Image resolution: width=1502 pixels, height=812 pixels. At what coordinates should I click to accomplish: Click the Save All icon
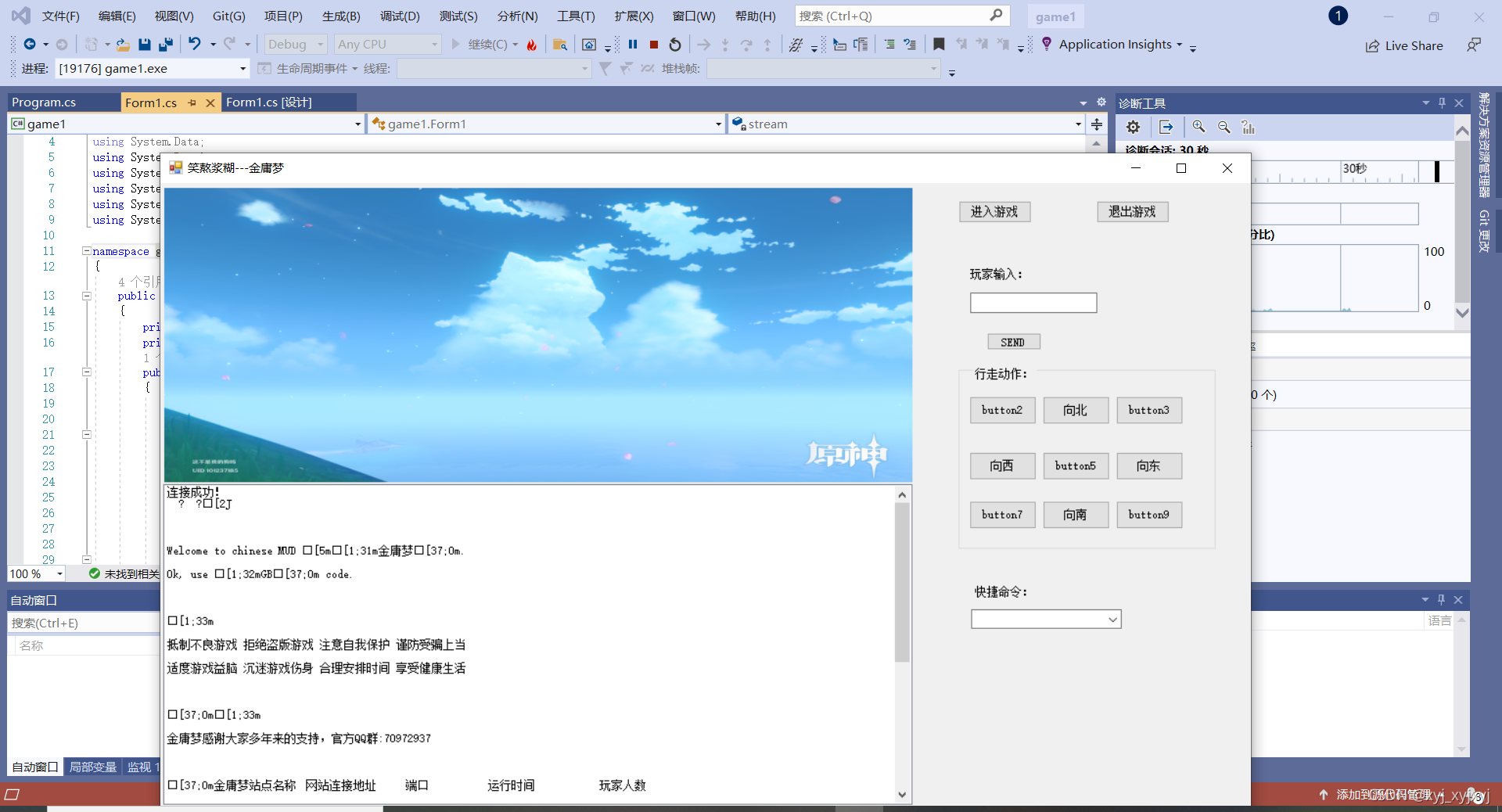165,45
